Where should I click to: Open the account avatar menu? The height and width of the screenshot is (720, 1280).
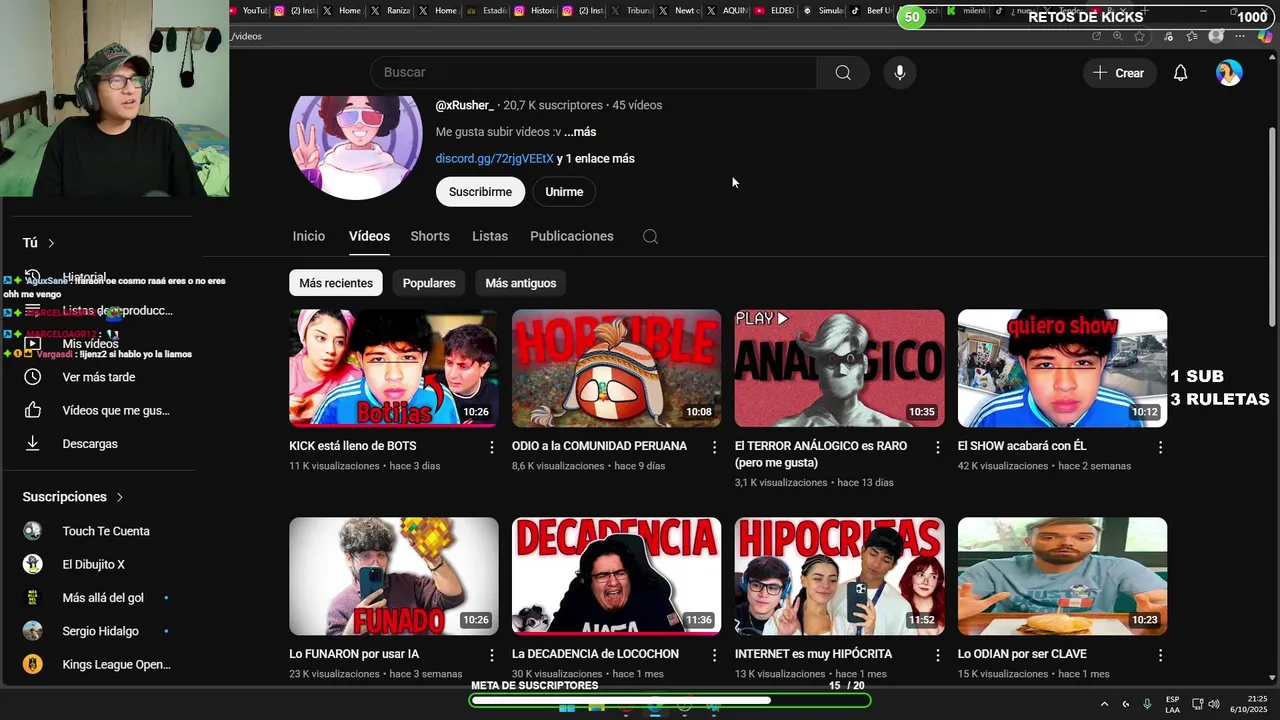coord(1229,73)
